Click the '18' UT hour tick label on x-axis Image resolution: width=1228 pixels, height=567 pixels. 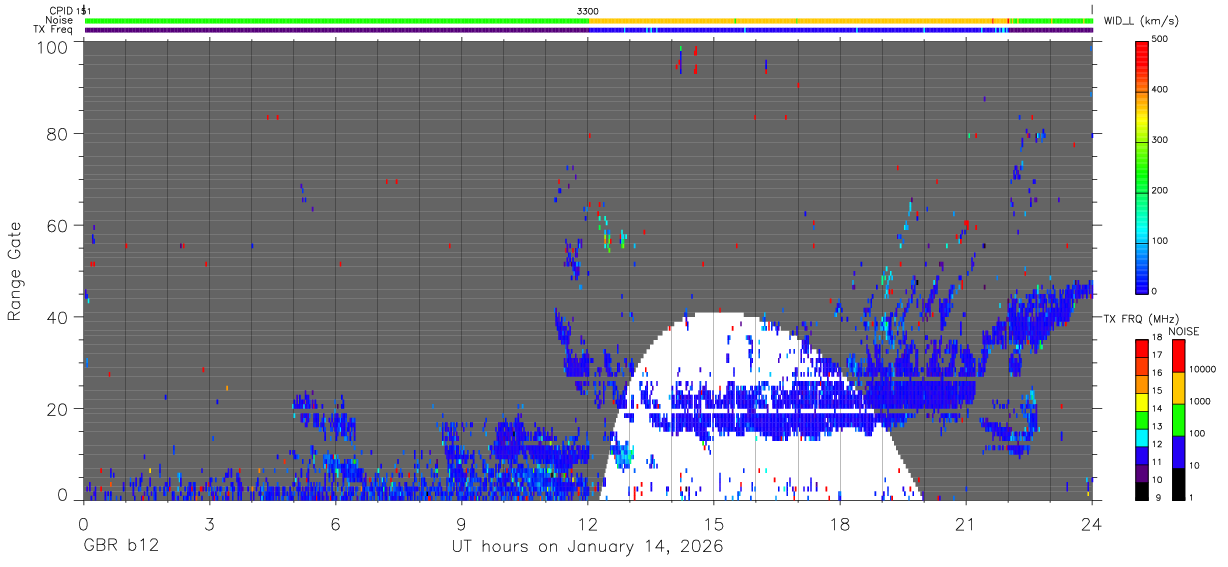point(839,523)
